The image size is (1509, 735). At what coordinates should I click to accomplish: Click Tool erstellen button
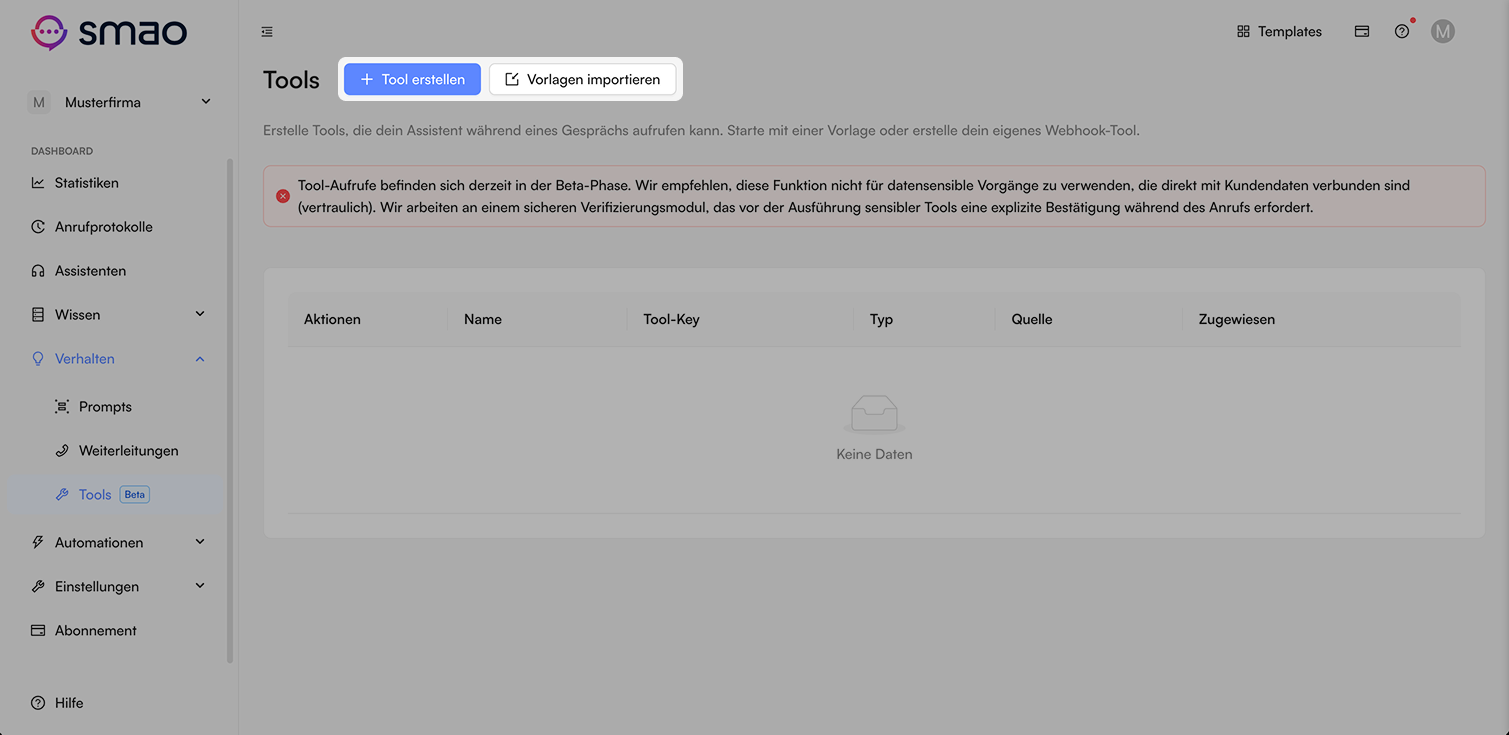[412, 79]
